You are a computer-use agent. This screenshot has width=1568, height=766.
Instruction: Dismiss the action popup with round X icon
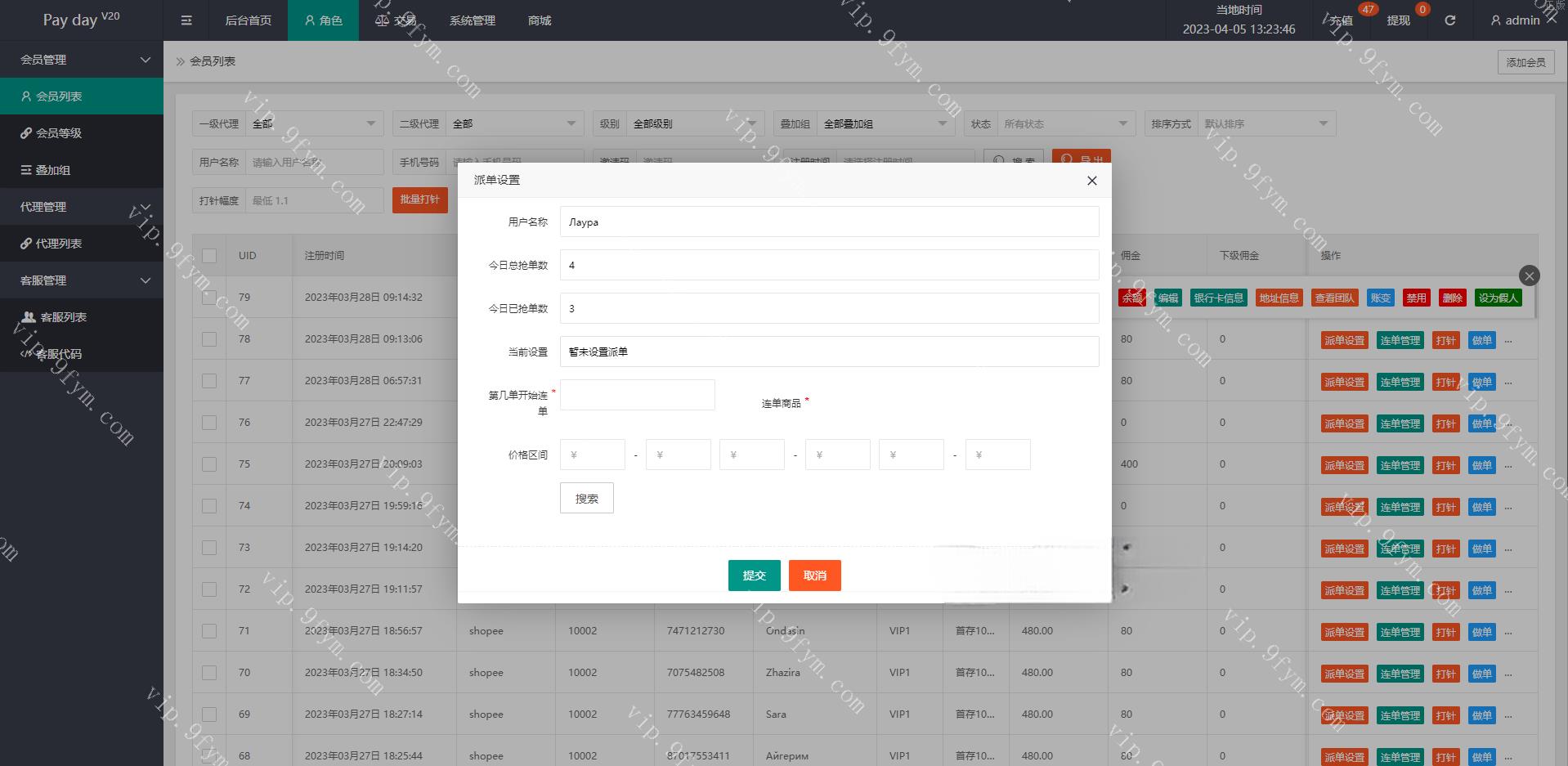coord(1529,275)
